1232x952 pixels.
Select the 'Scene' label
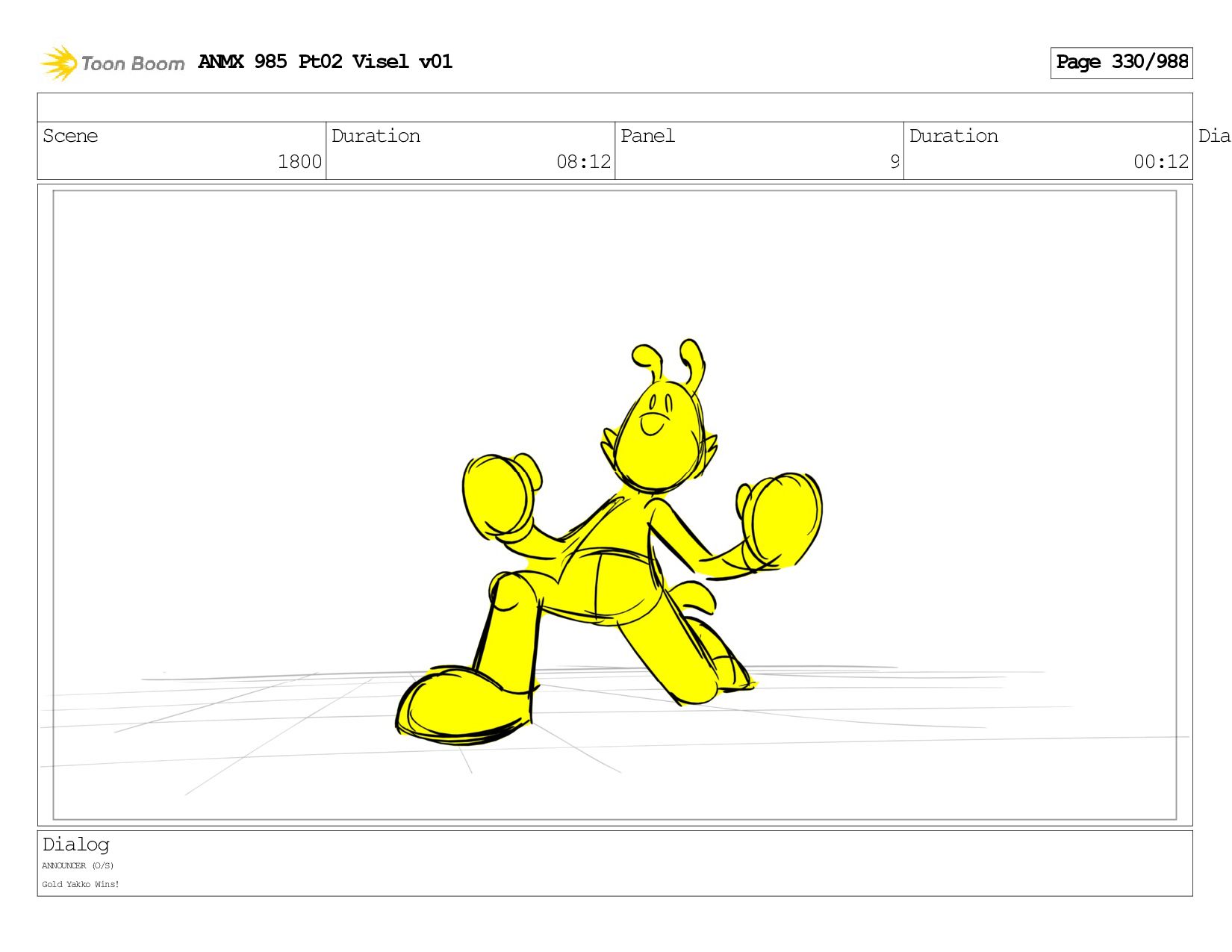tap(70, 136)
